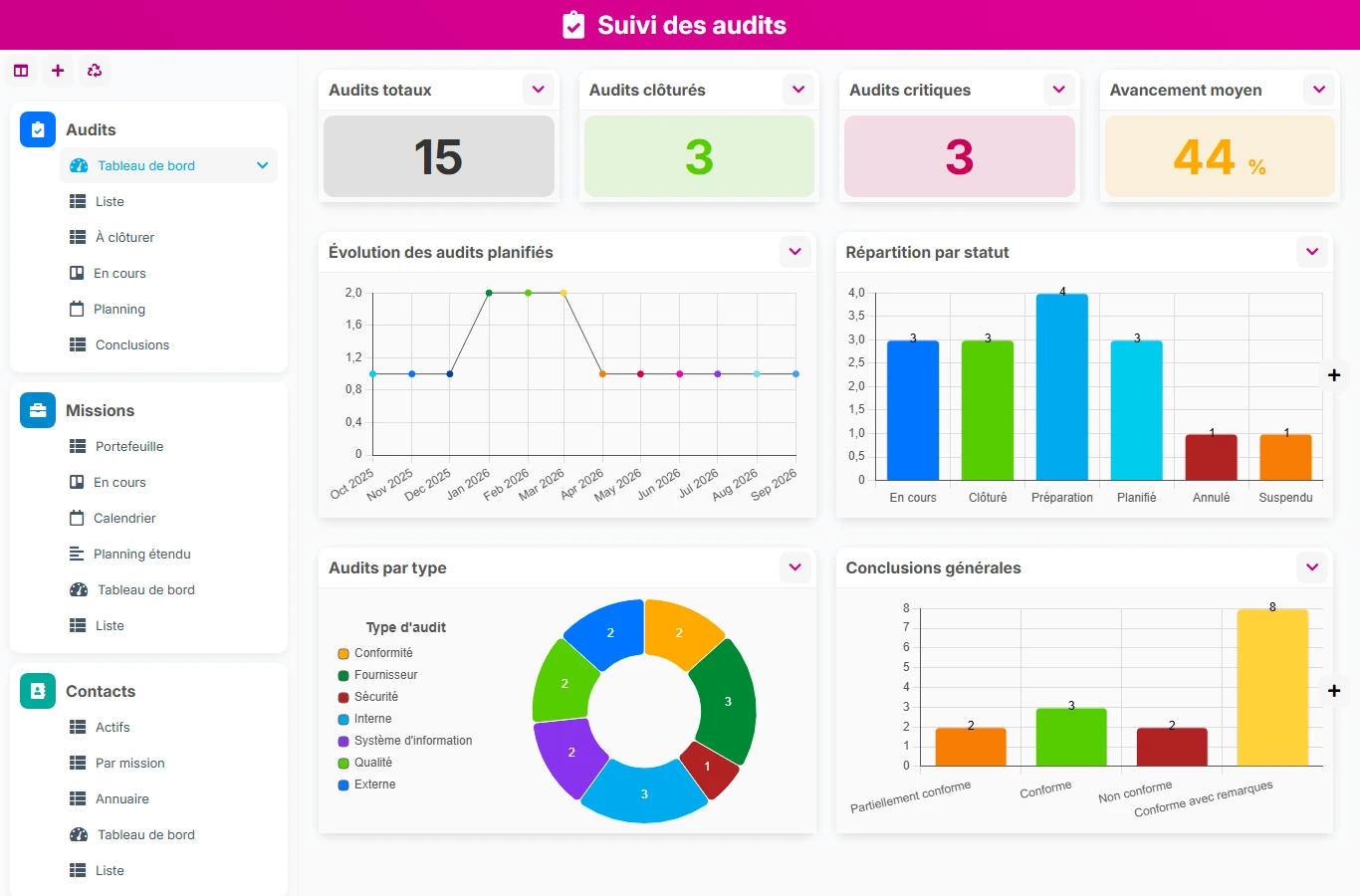Click the lines icon beside Planning étendu
Screen dimensions: 1360x896
coord(77,554)
